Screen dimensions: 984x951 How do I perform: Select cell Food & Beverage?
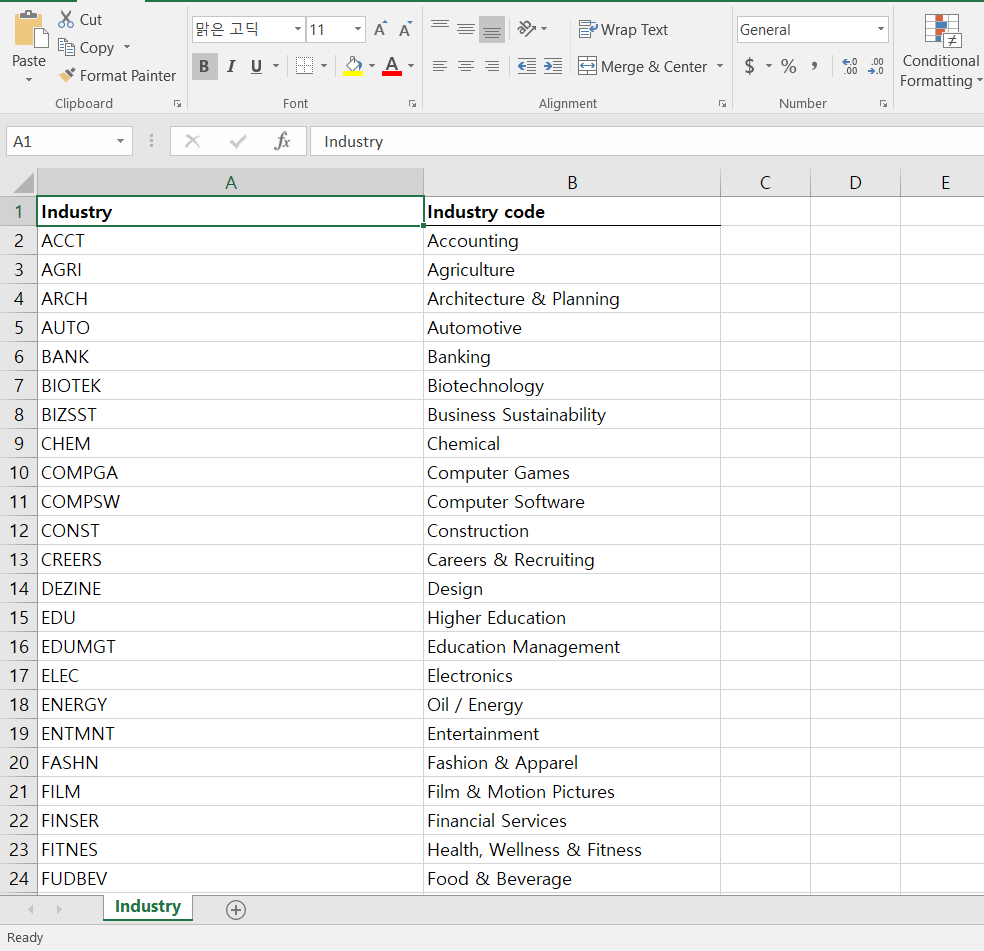coord(572,878)
